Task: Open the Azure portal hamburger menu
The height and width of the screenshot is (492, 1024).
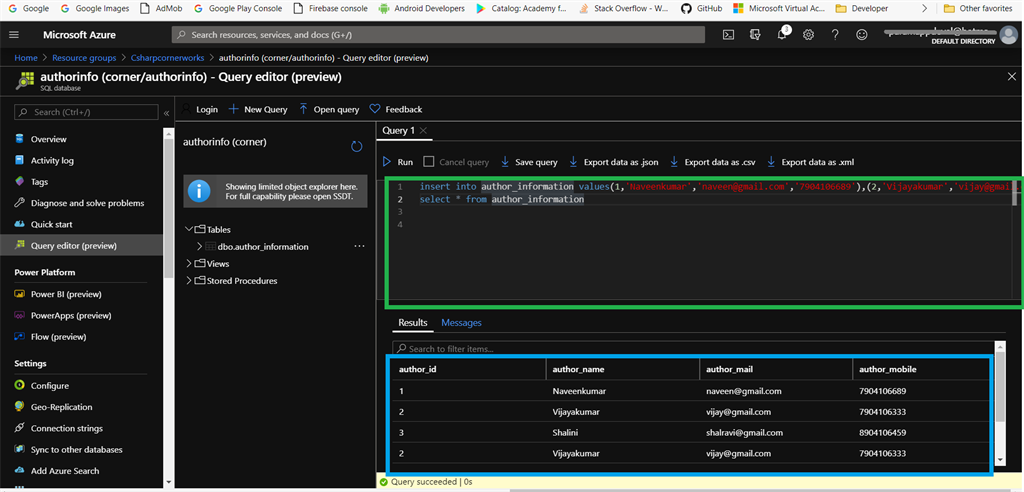Action: point(14,35)
